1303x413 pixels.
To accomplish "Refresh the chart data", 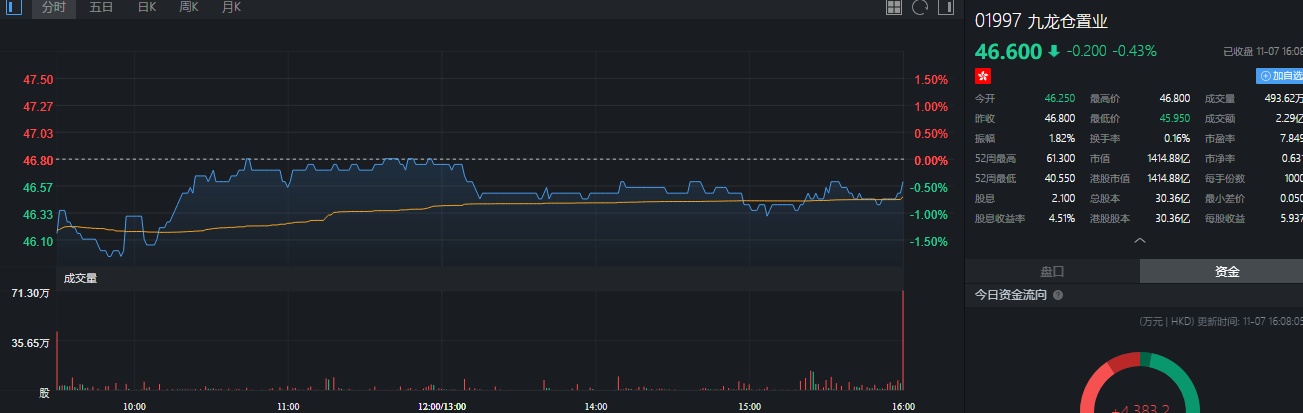I will [920, 8].
